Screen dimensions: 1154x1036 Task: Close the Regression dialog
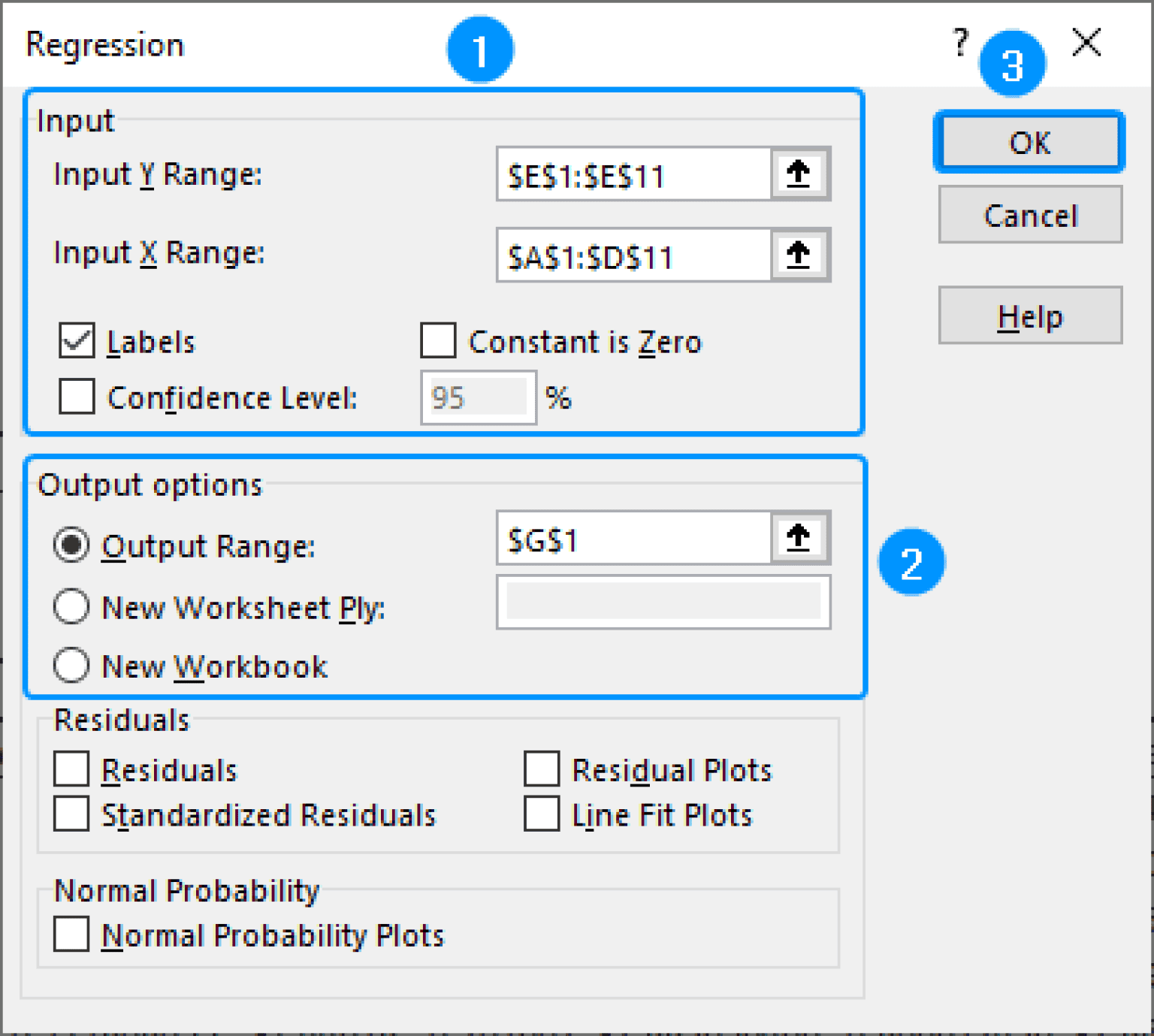pos(1085,44)
